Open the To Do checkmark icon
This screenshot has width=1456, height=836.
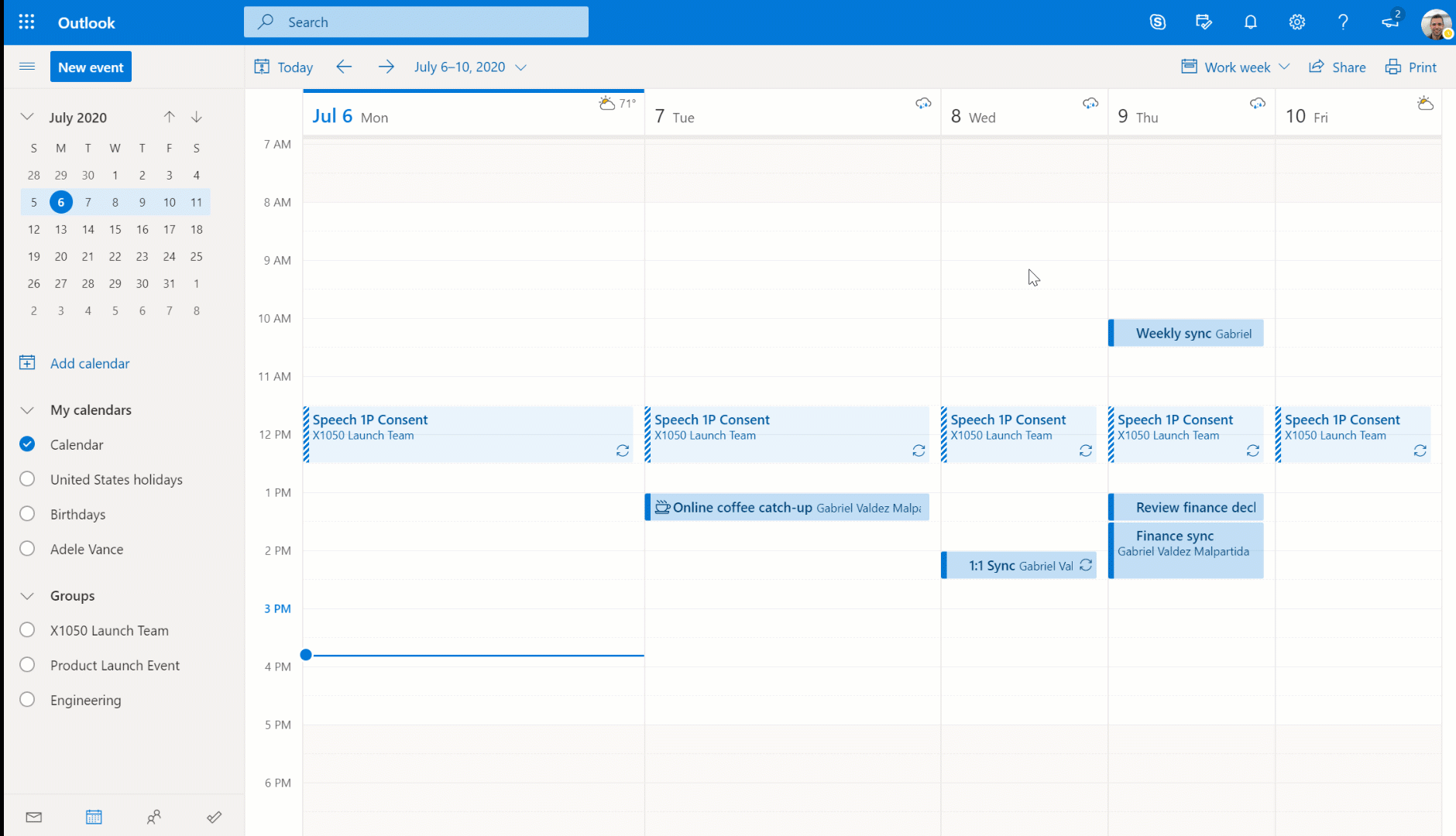214,817
